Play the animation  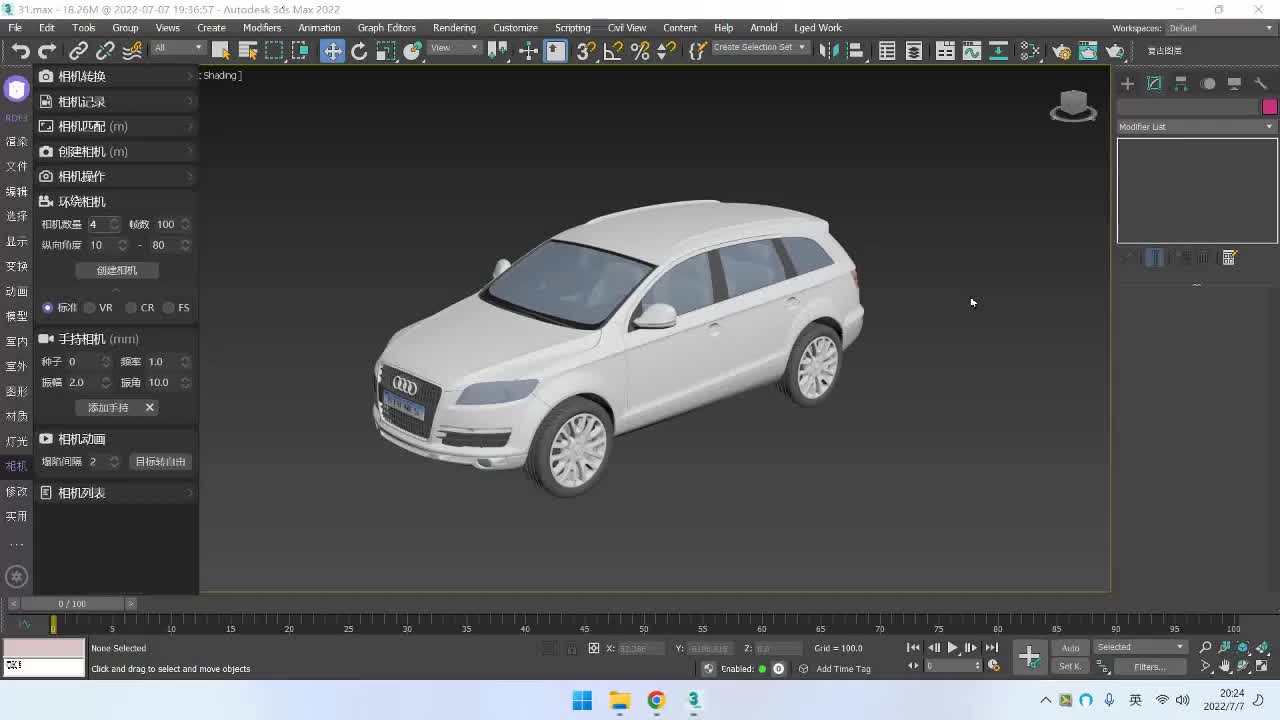[952, 648]
